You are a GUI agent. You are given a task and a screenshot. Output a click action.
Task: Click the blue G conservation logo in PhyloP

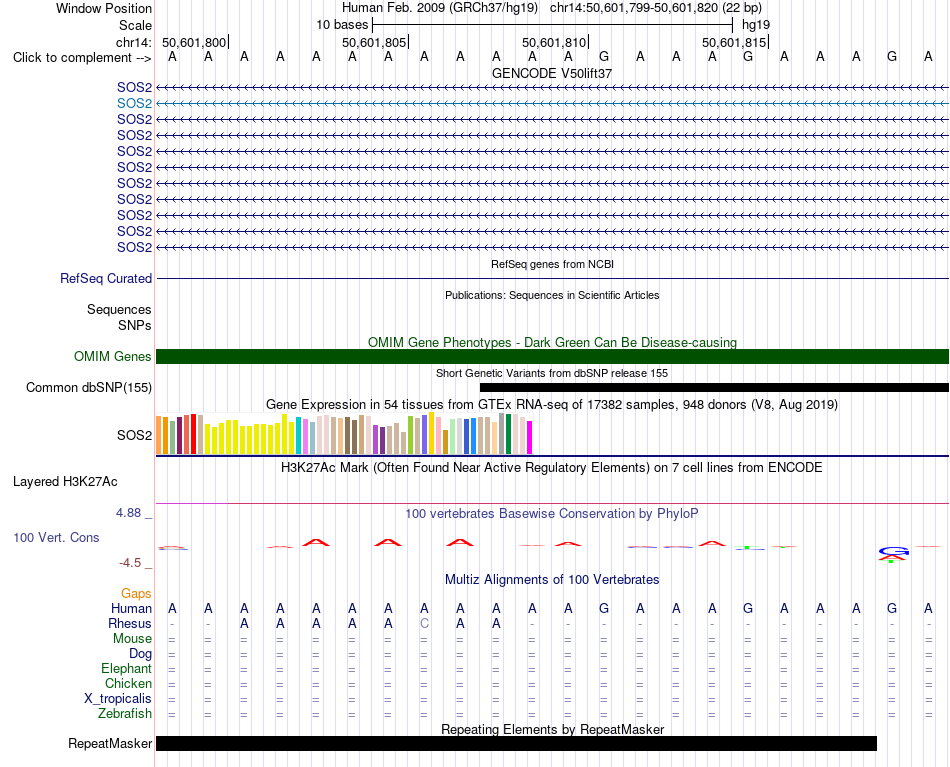tap(894, 551)
